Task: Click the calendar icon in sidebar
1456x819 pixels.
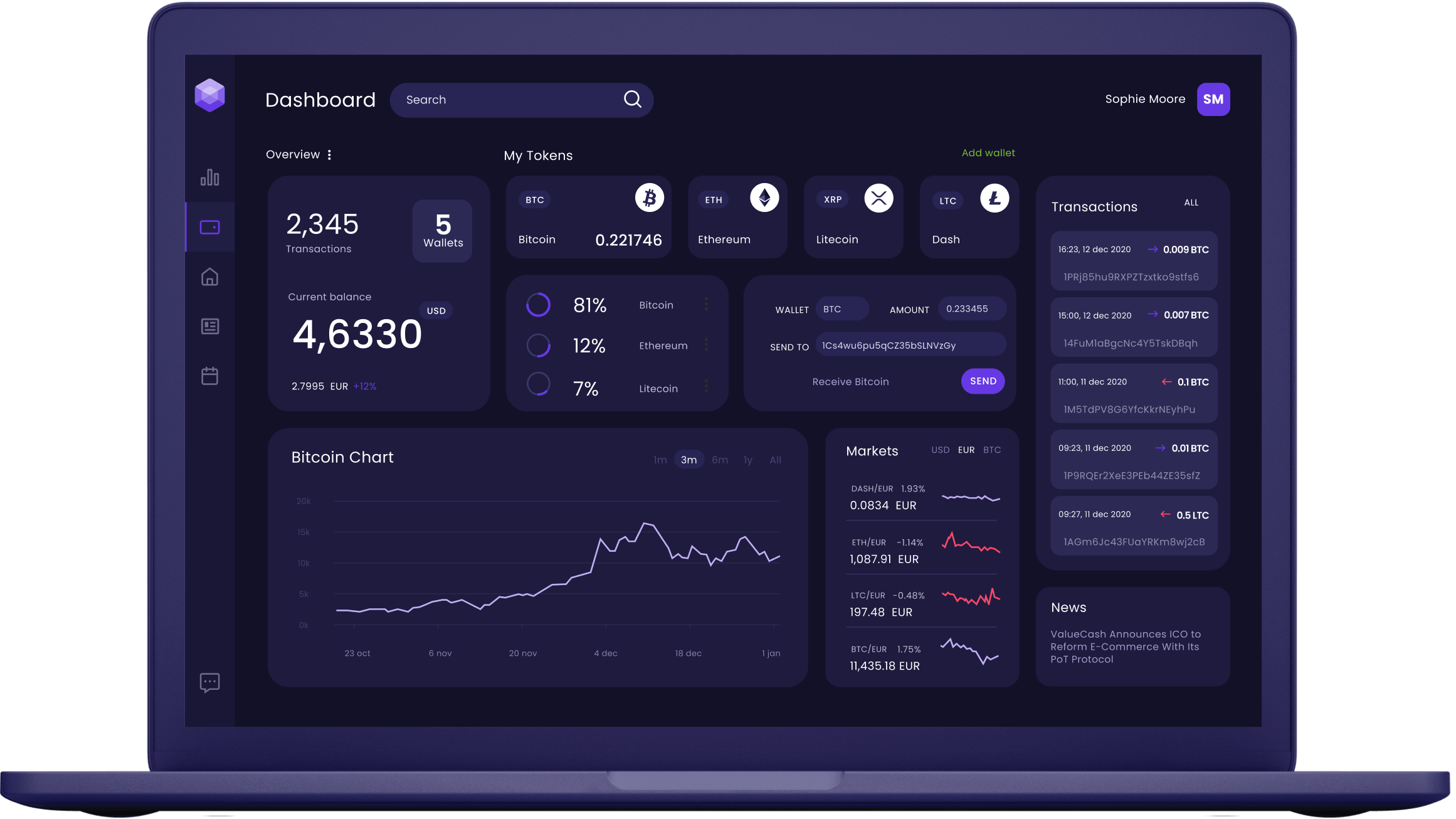Action: point(210,375)
